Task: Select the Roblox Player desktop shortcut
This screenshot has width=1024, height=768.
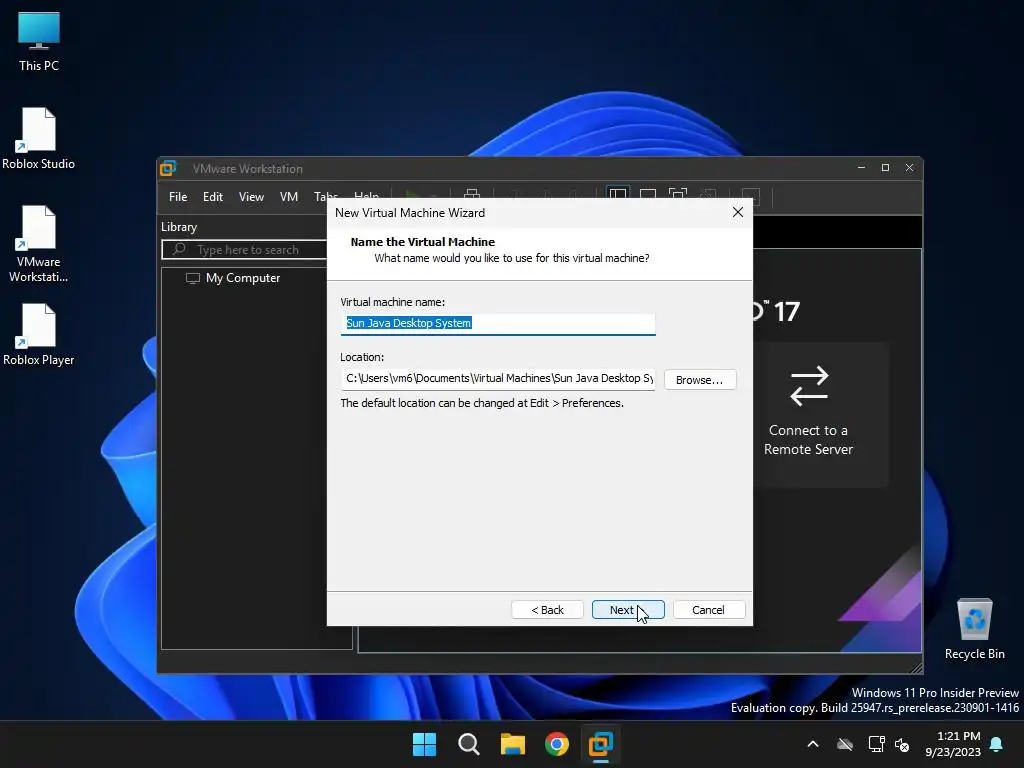Action: [39, 334]
